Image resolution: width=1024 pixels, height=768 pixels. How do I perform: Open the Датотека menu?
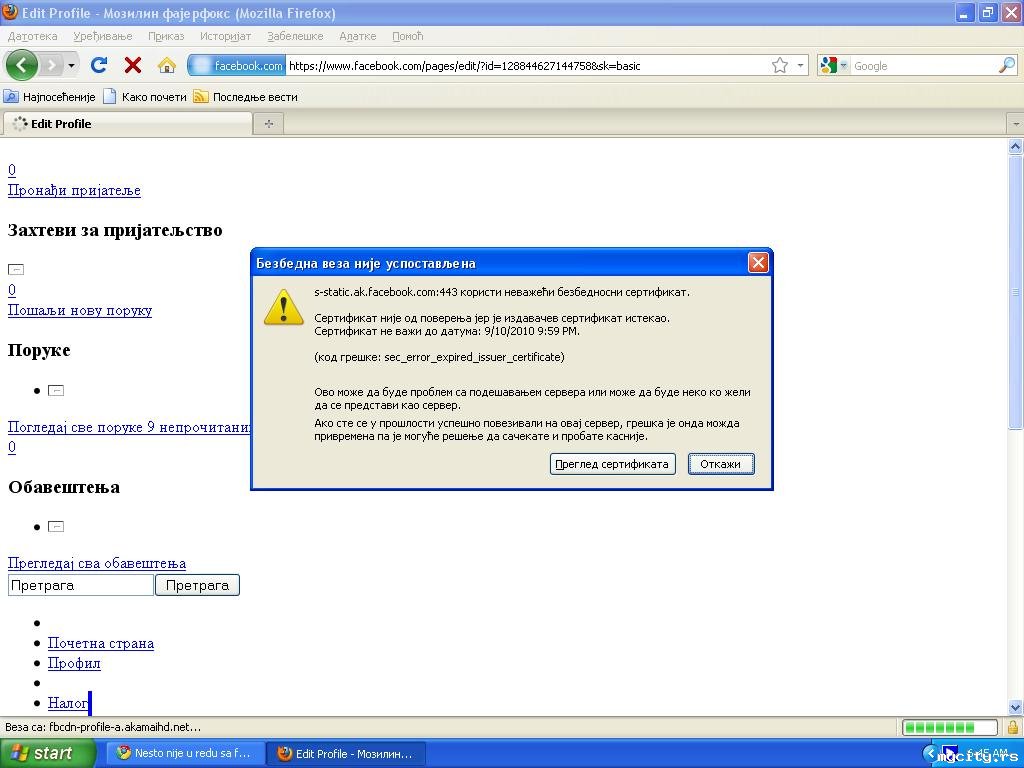[32, 36]
